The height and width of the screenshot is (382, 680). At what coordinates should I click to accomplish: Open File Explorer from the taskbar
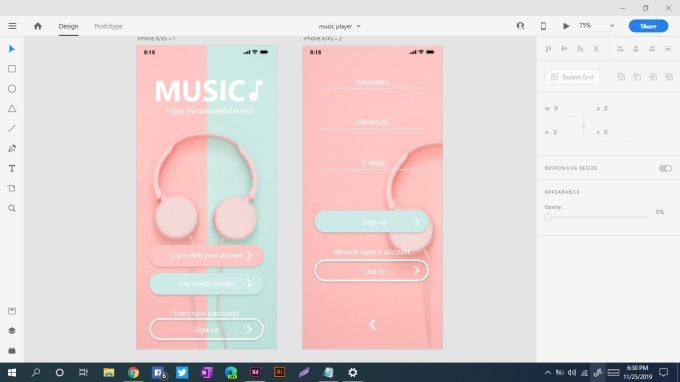tap(108, 372)
